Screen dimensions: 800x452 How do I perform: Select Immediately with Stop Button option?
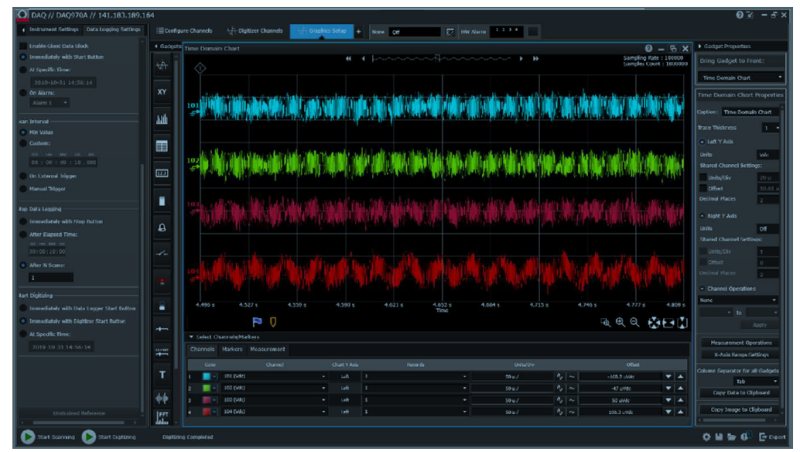click(23, 221)
